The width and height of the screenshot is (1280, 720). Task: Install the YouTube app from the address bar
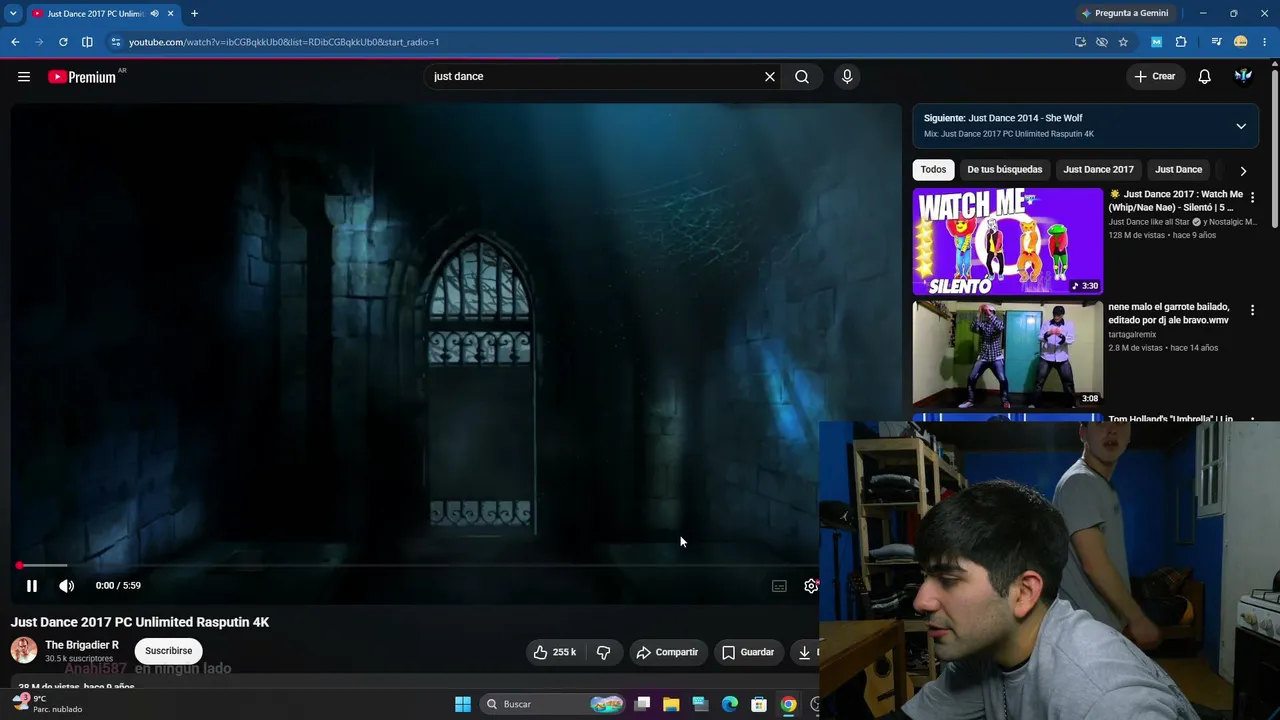(x=1080, y=42)
